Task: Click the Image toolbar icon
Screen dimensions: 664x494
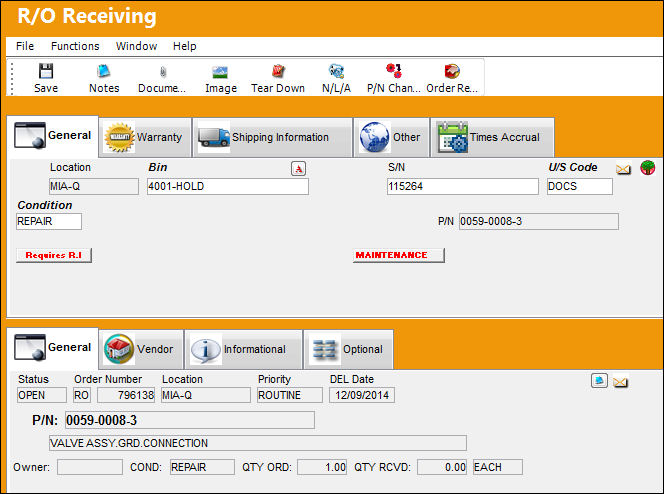Action: coord(220,72)
